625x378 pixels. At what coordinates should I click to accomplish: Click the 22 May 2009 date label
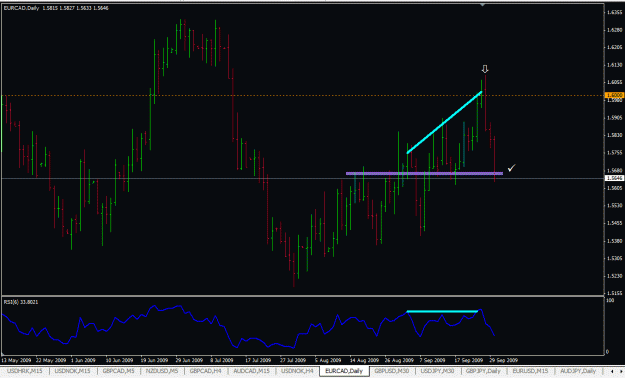click(x=51, y=360)
